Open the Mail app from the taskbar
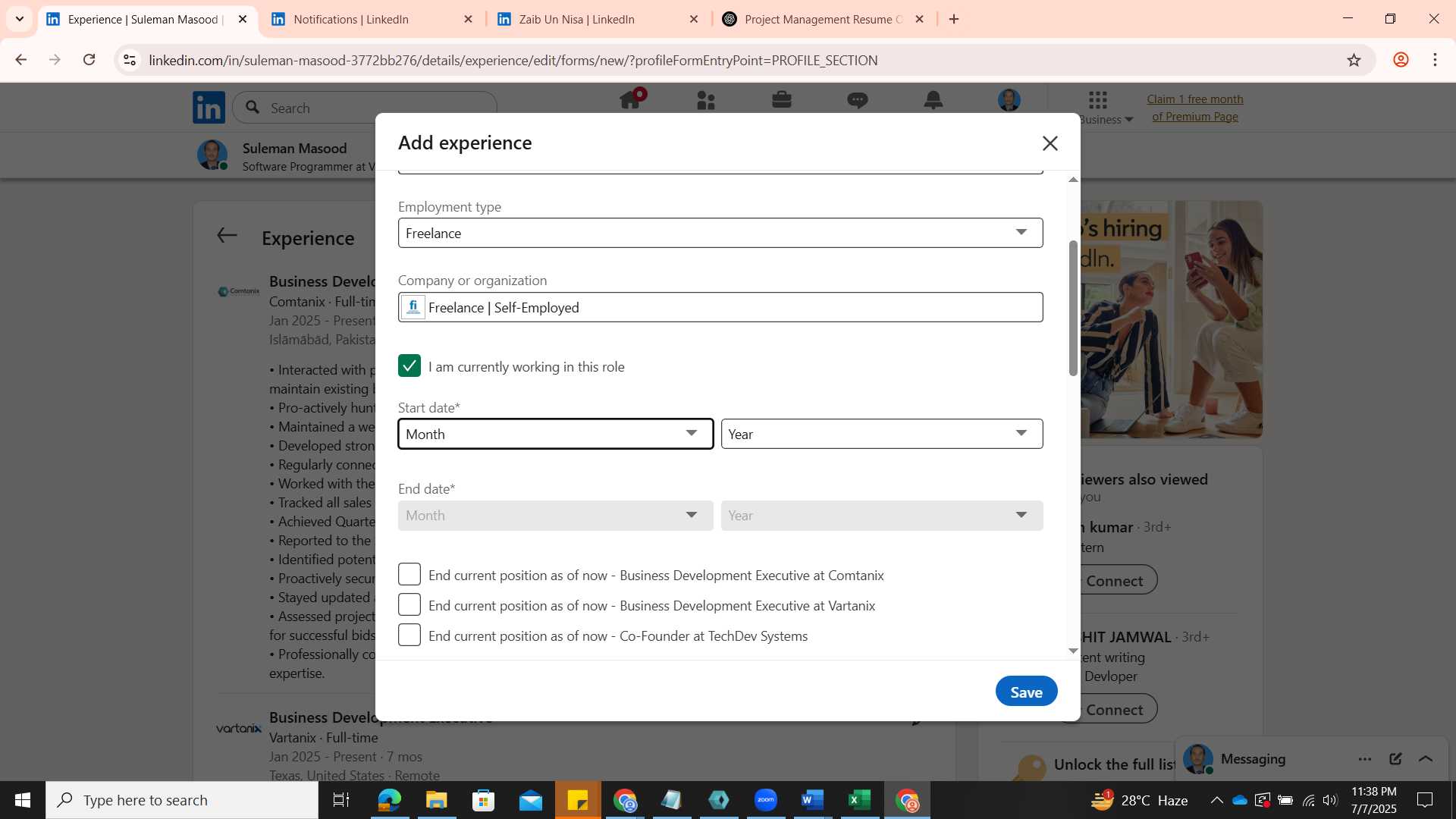The image size is (1456, 819). point(530,800)
